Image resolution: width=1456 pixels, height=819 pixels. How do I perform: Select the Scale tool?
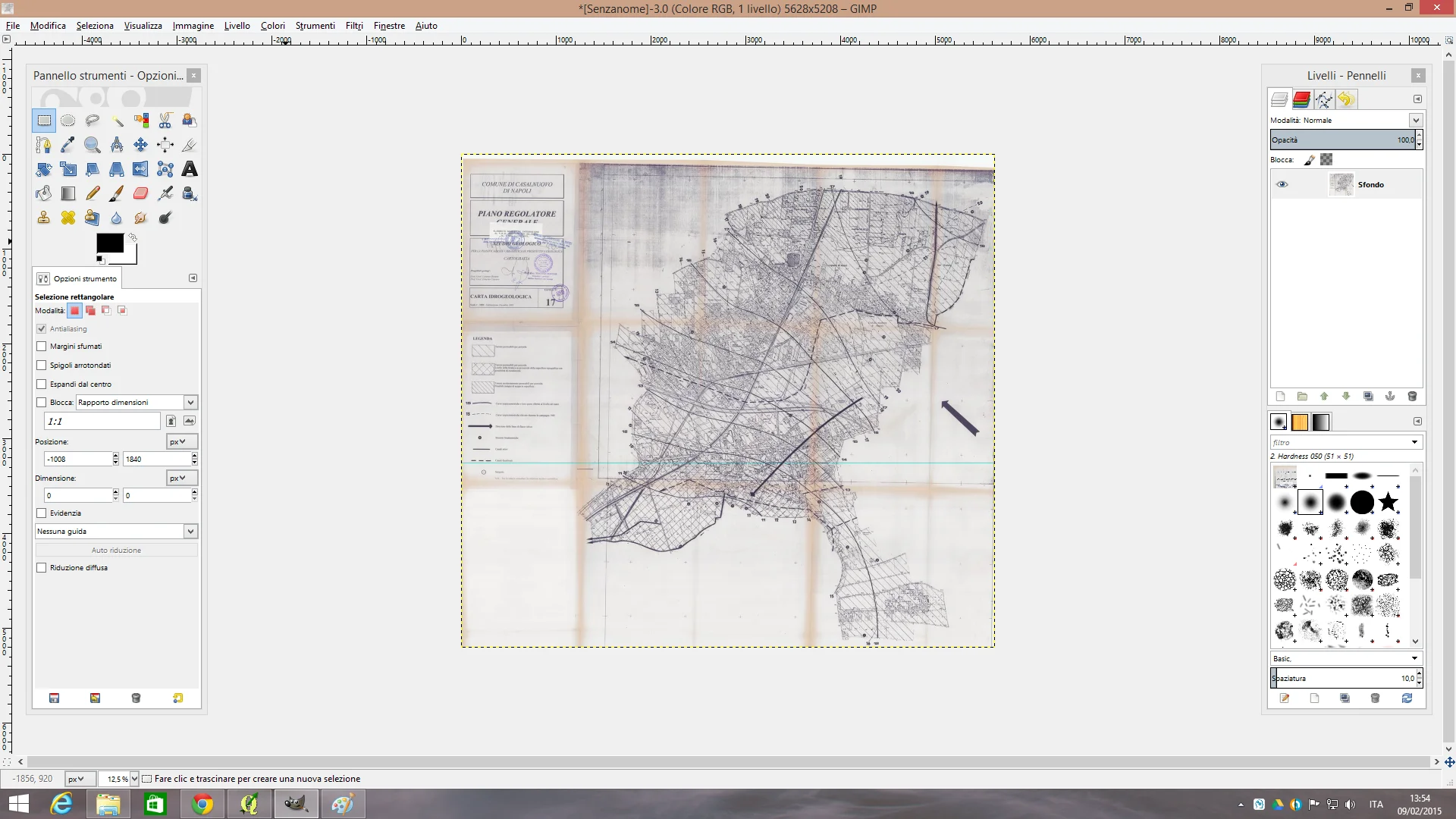pyautogui.click(x=68, y=169)
